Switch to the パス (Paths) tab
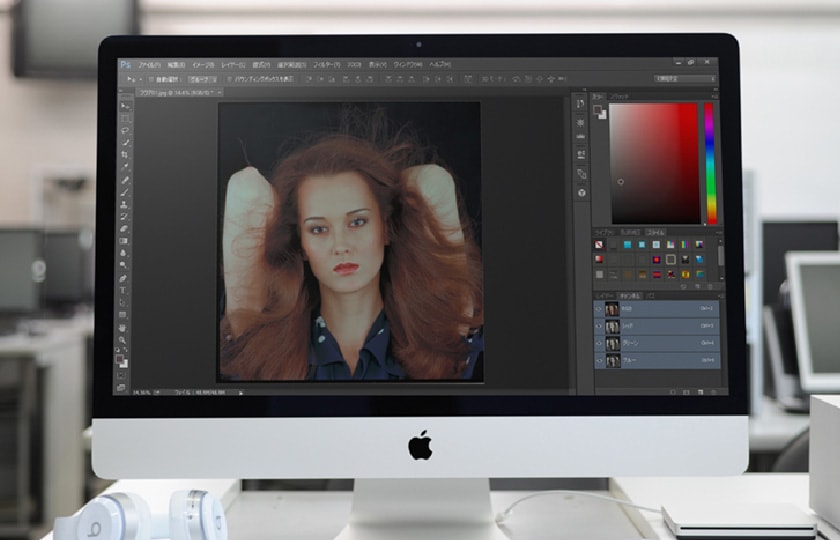This screenshot has height=540, width=840. [650, 296]
